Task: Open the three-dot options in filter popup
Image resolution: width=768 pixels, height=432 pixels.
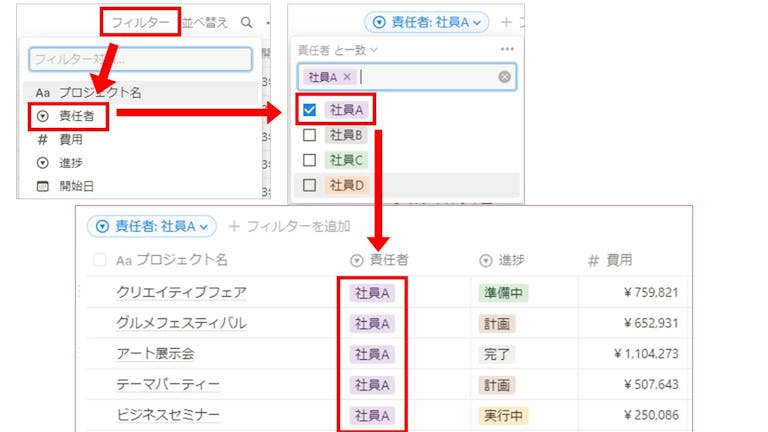Action: click(507, 49)
